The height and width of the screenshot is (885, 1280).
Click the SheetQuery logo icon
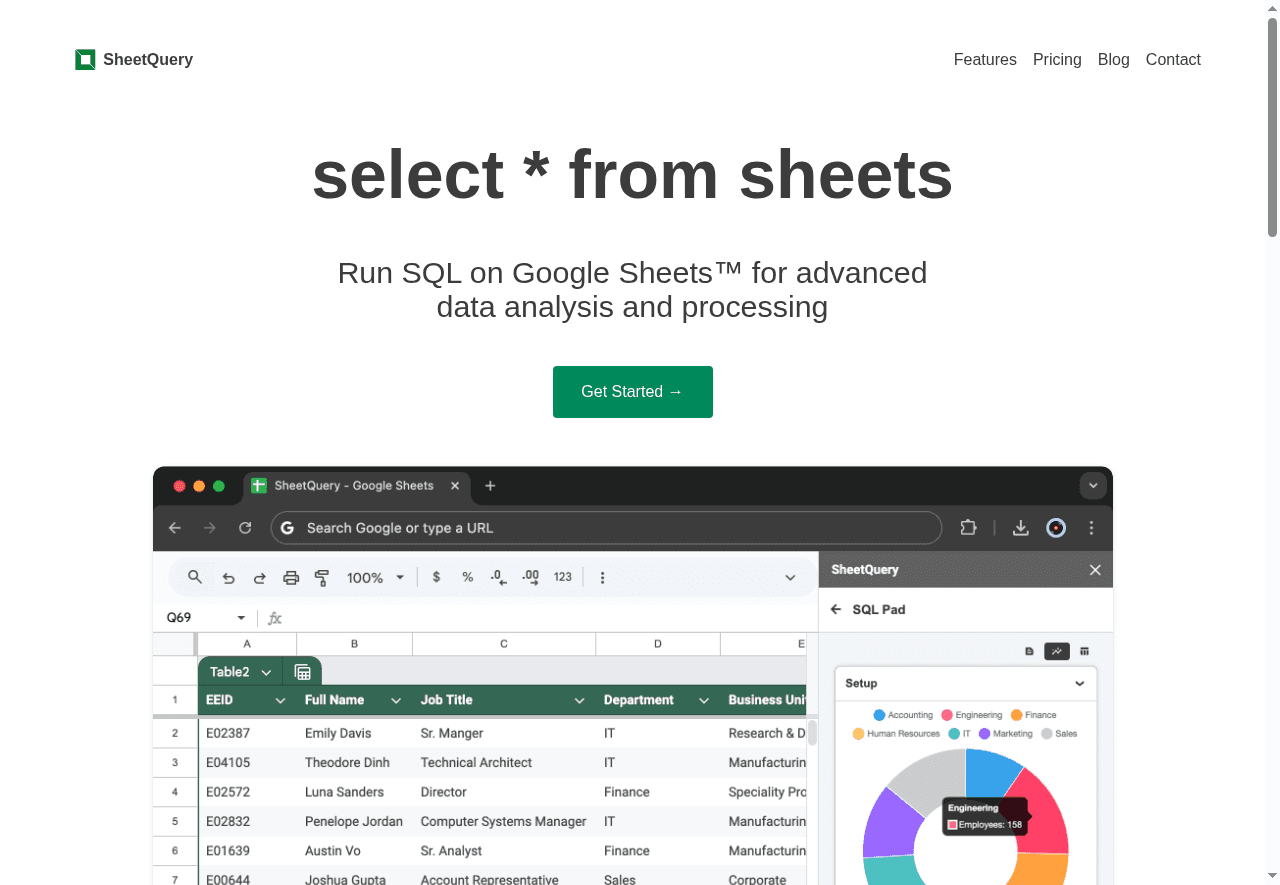click(x=85, y=60)
